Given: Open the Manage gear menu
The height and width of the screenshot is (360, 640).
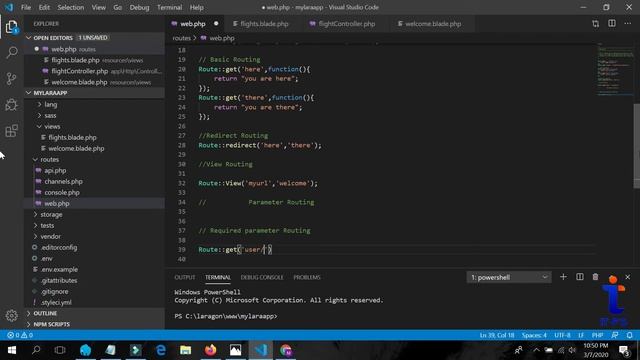Looking at the screenshot, I should click(11, 316).
